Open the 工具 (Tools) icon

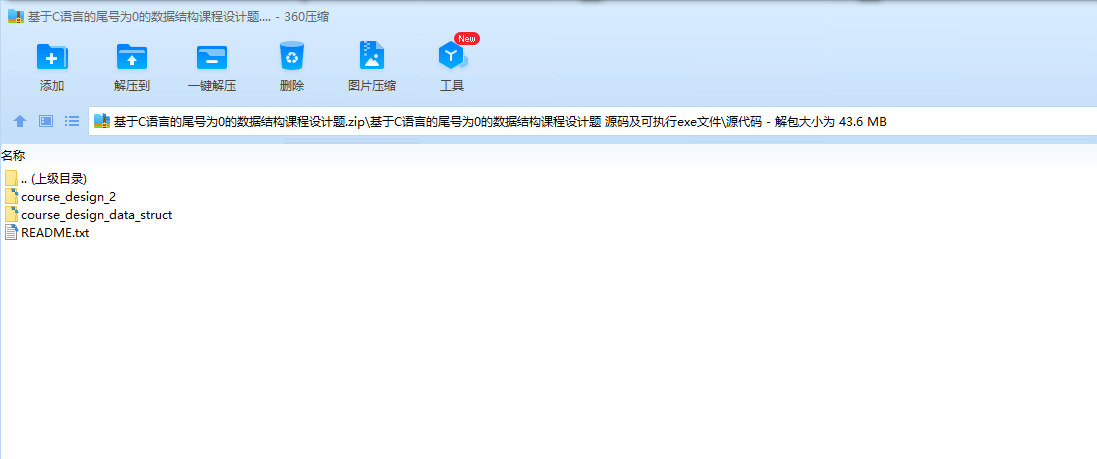point(452,56)
